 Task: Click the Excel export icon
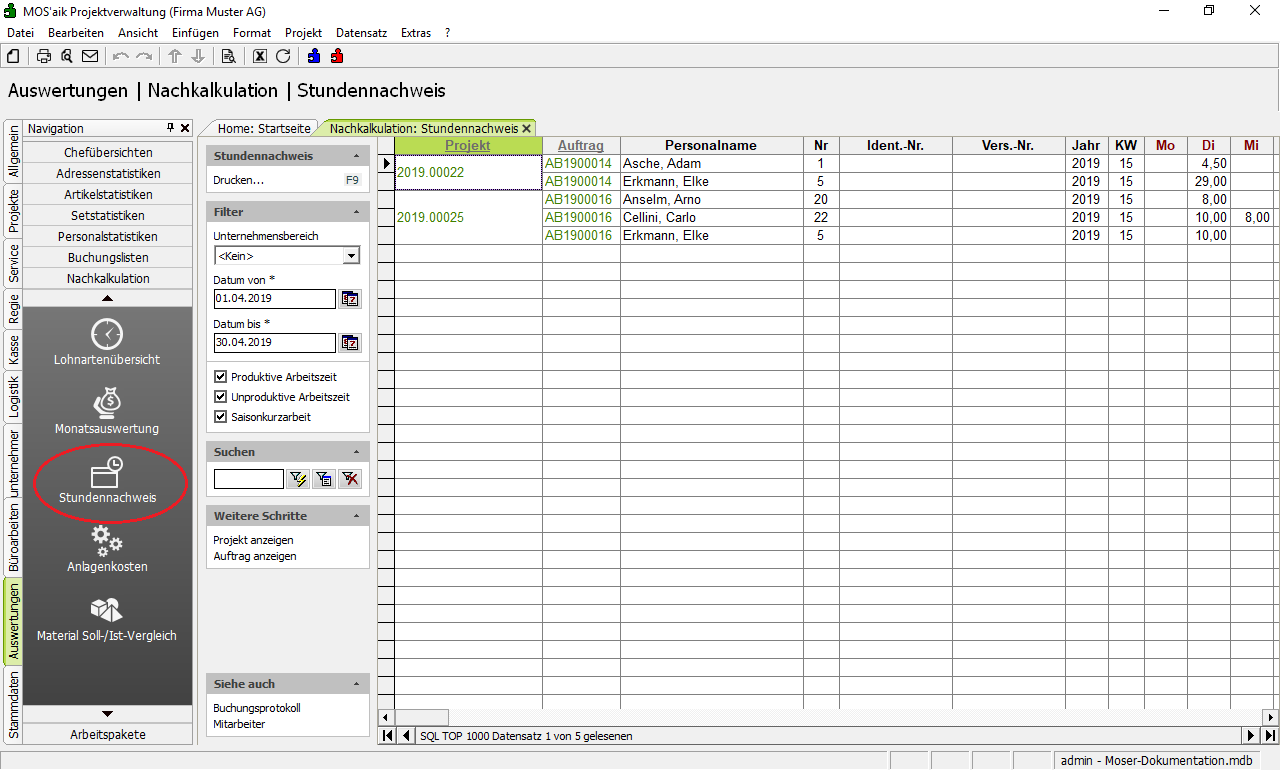(x=260, y=56)
